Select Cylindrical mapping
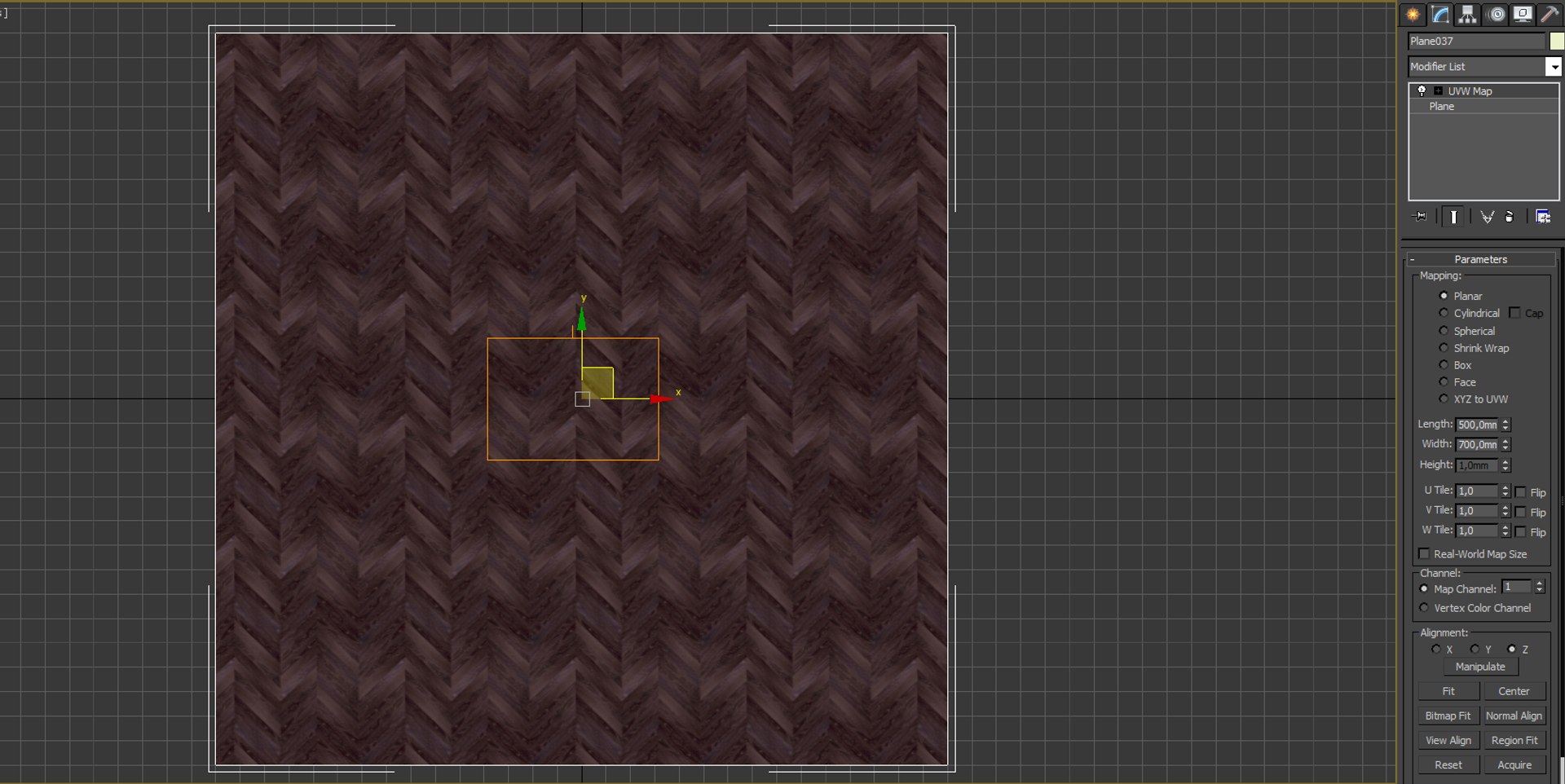 point(1444,313)
